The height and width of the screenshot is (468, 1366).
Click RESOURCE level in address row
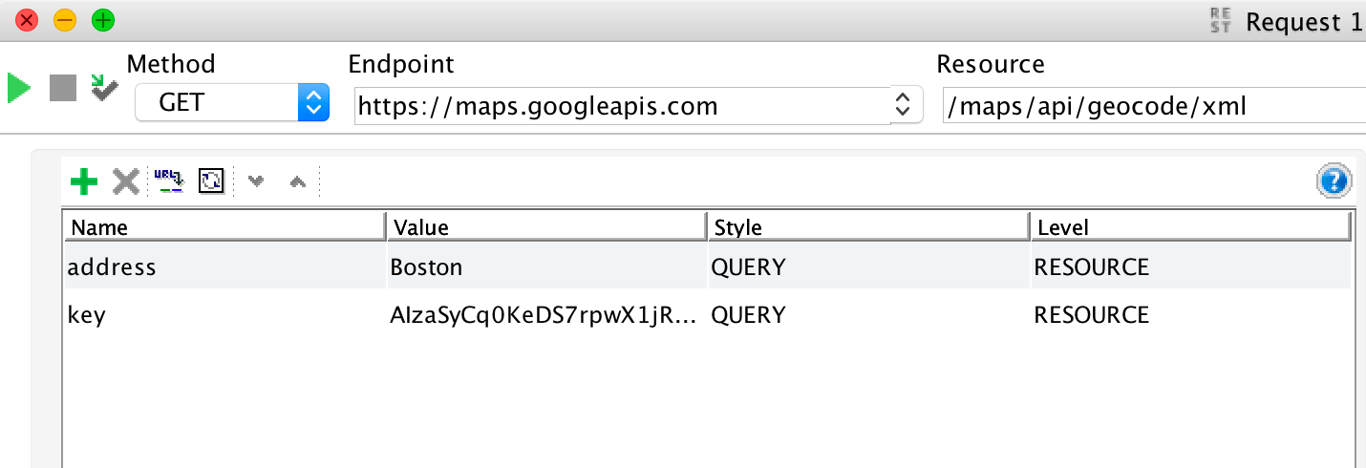[1191, 267]
